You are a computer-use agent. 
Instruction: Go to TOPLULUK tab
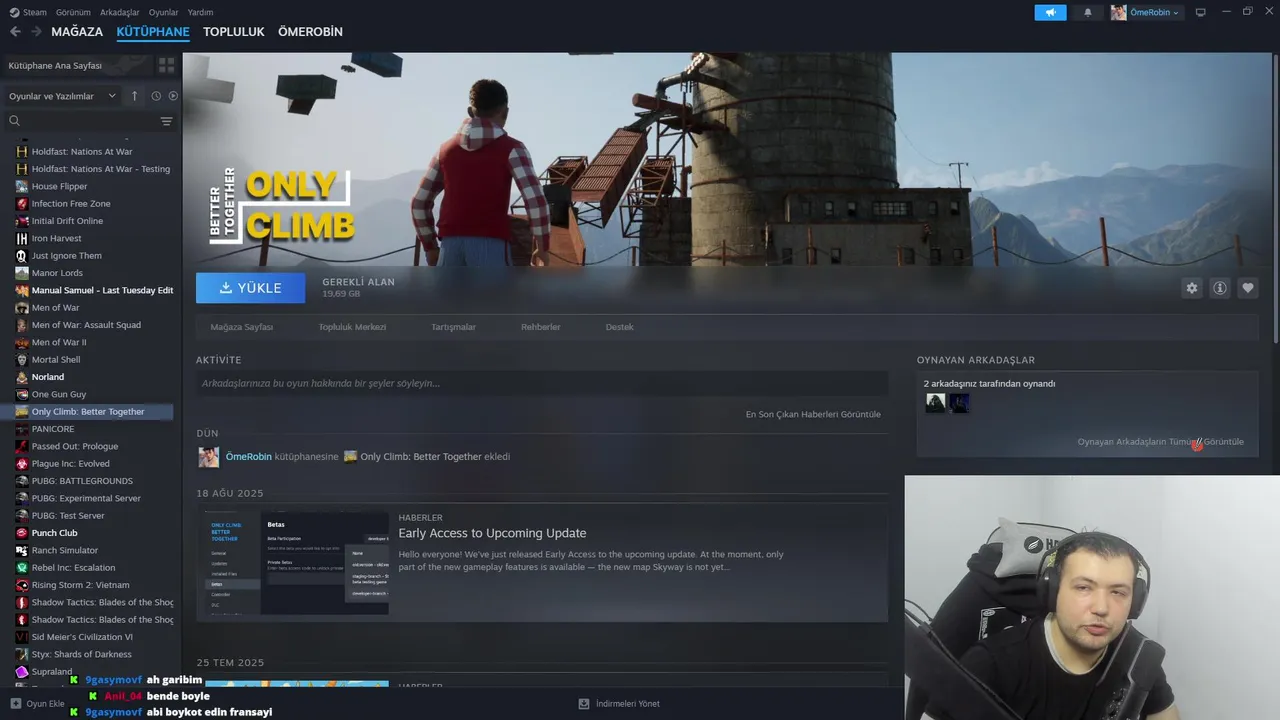pos(234,32)
